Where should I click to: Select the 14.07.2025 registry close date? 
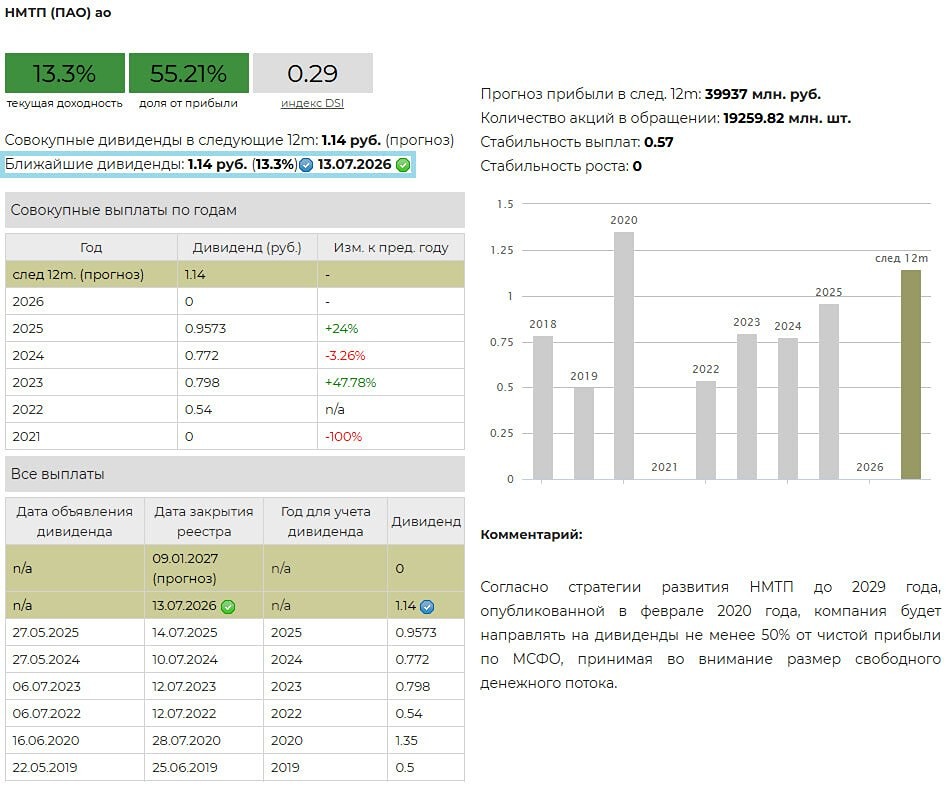185,633
